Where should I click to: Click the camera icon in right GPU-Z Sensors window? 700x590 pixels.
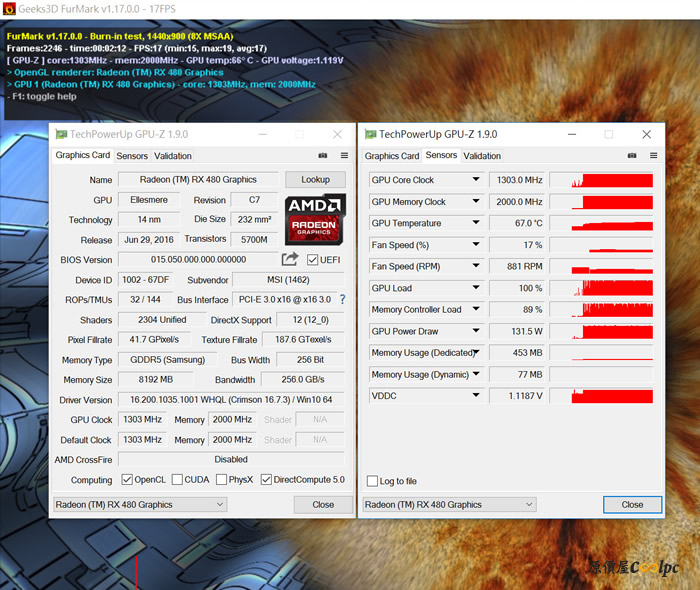[632, 155]
